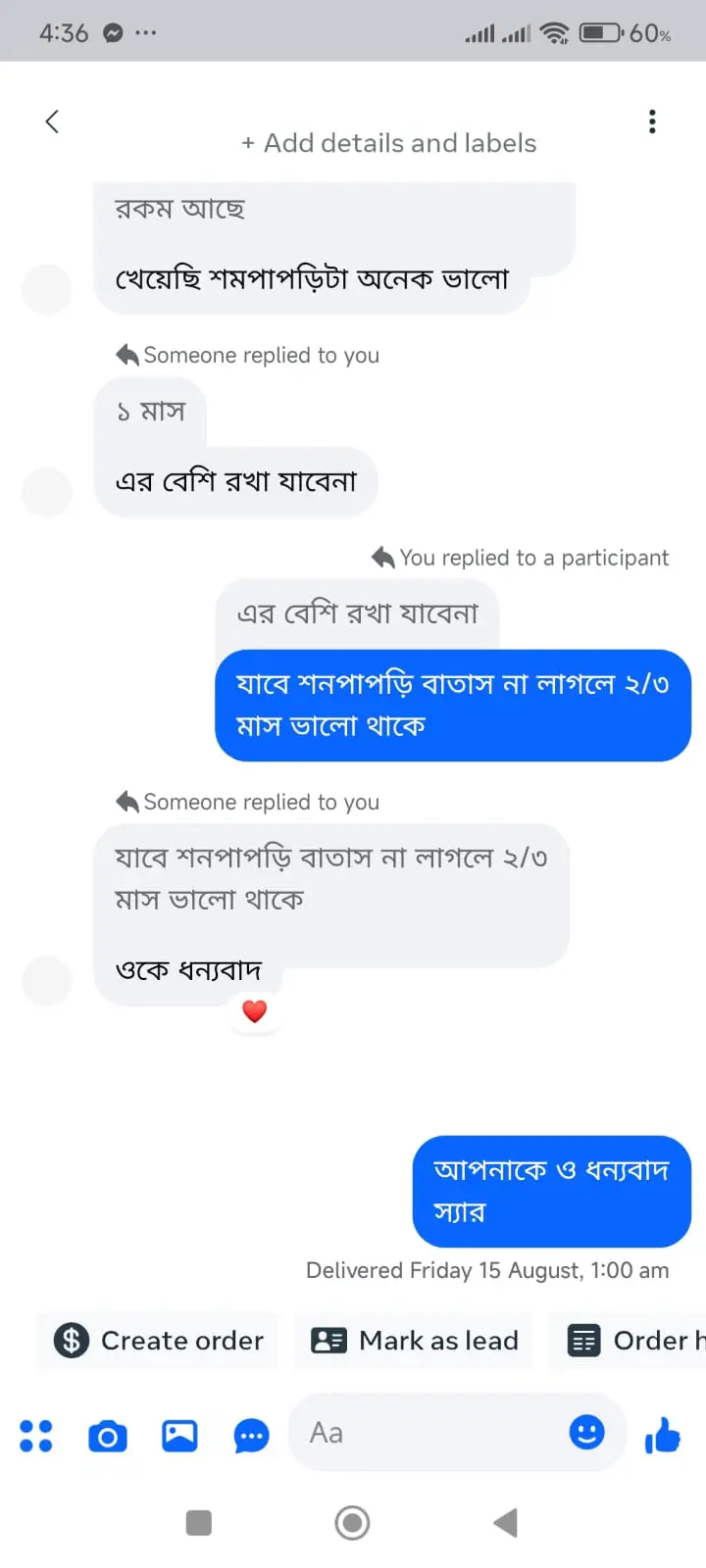Open the emoji picker in message field
Image resolution: width=706 pixels, height=1568 pixels.
[x=586, y=1433]
